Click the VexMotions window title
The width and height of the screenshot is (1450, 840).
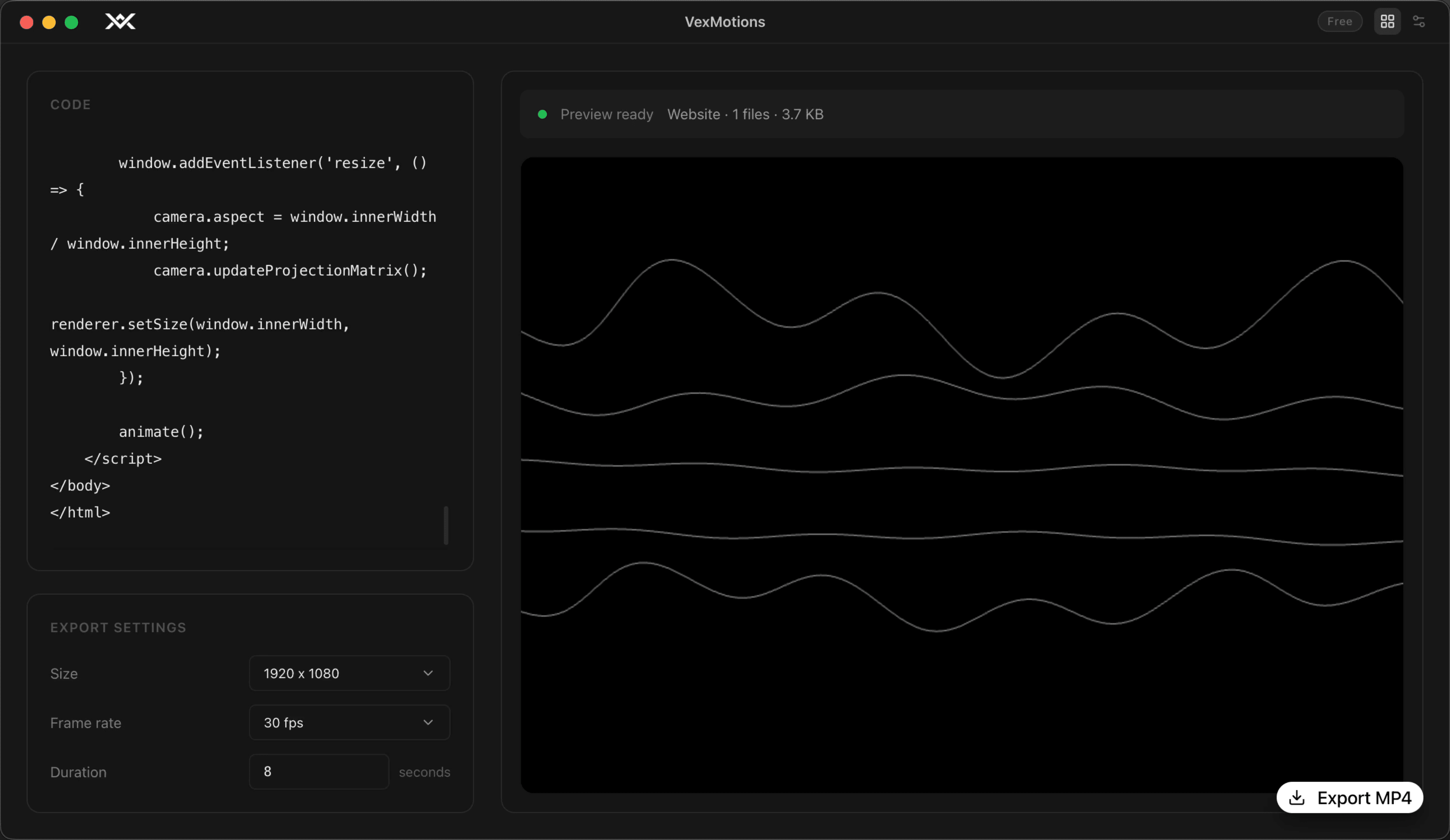pos(725,22)
